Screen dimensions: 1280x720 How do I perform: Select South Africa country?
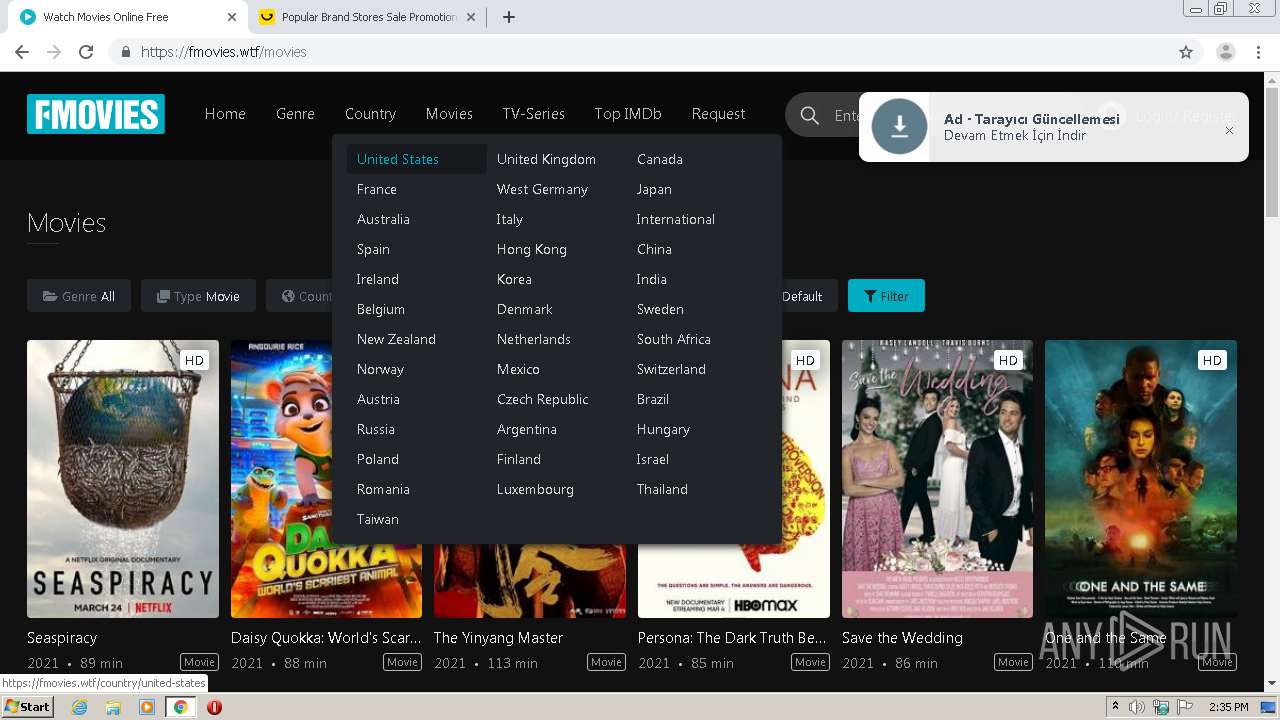click(x=674, y=339)
